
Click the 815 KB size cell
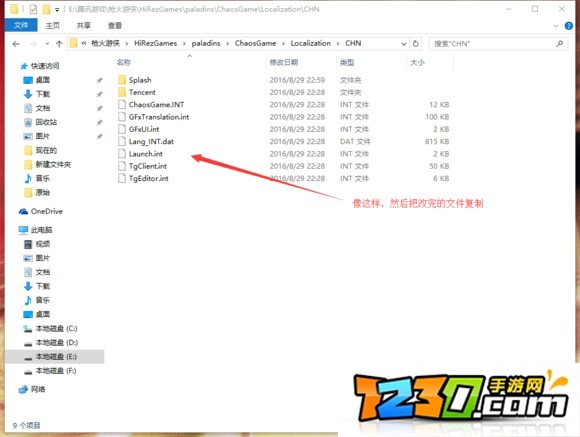(x=437, y=141)
